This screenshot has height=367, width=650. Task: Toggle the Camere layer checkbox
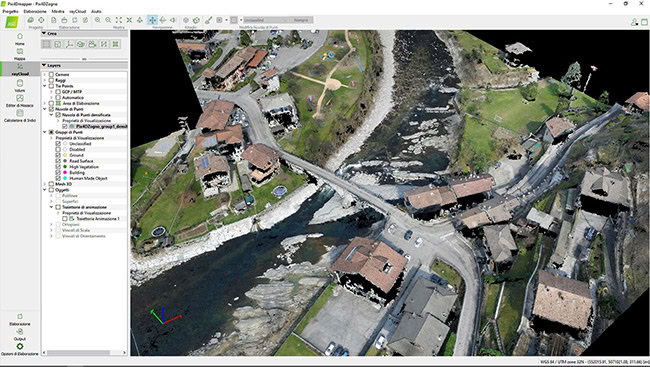pos(51,75)
